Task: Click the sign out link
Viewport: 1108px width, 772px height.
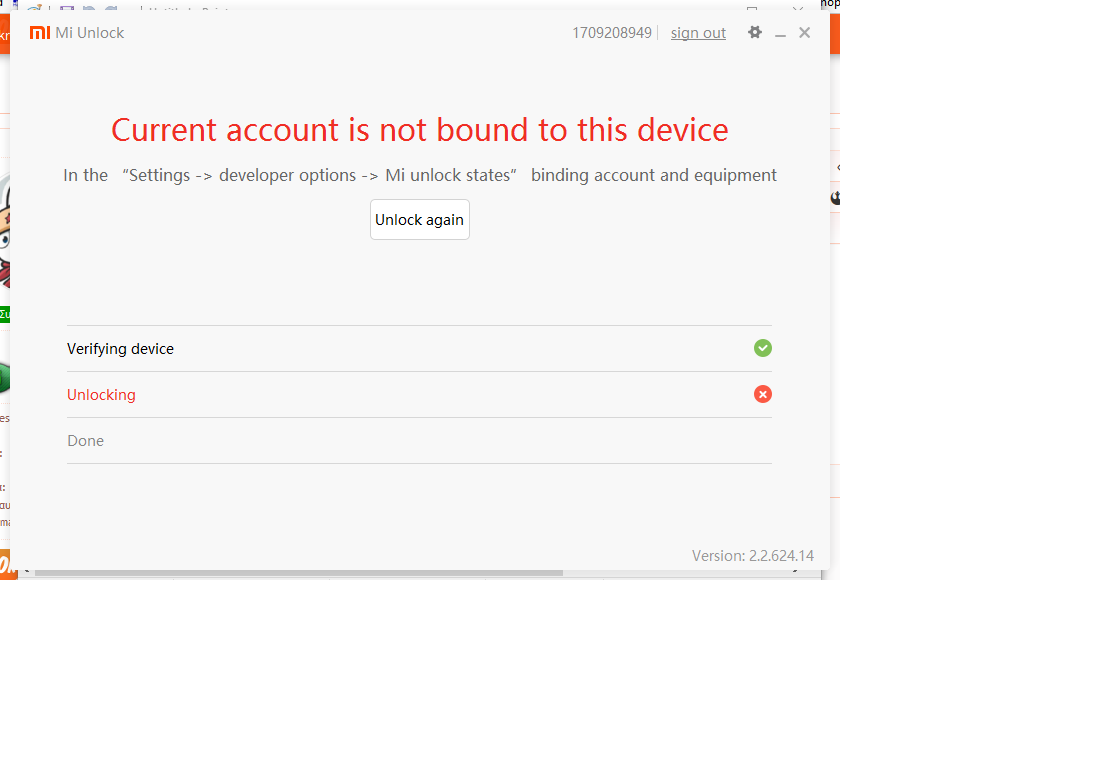Action: click(x=698, y=33)
